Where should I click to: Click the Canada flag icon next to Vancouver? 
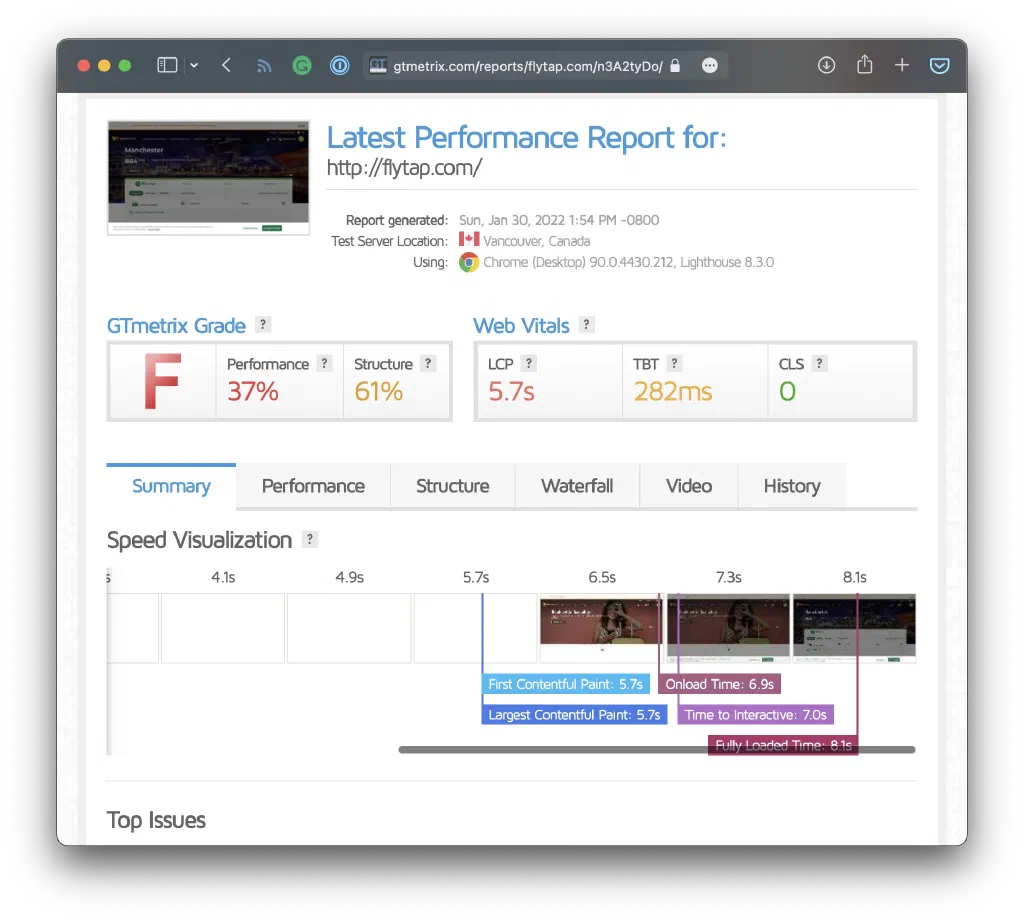[470, 240]
